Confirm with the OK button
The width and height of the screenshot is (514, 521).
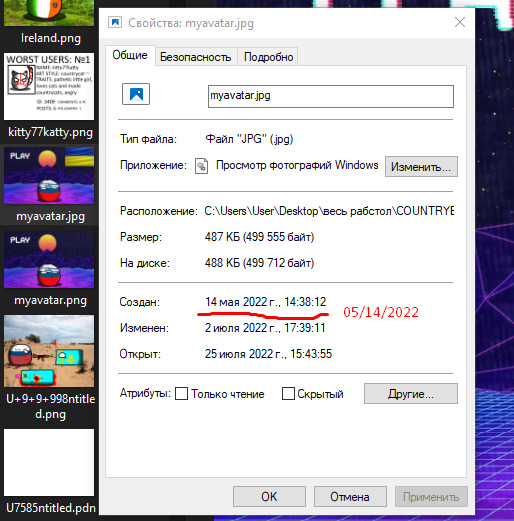click(269, 497)
